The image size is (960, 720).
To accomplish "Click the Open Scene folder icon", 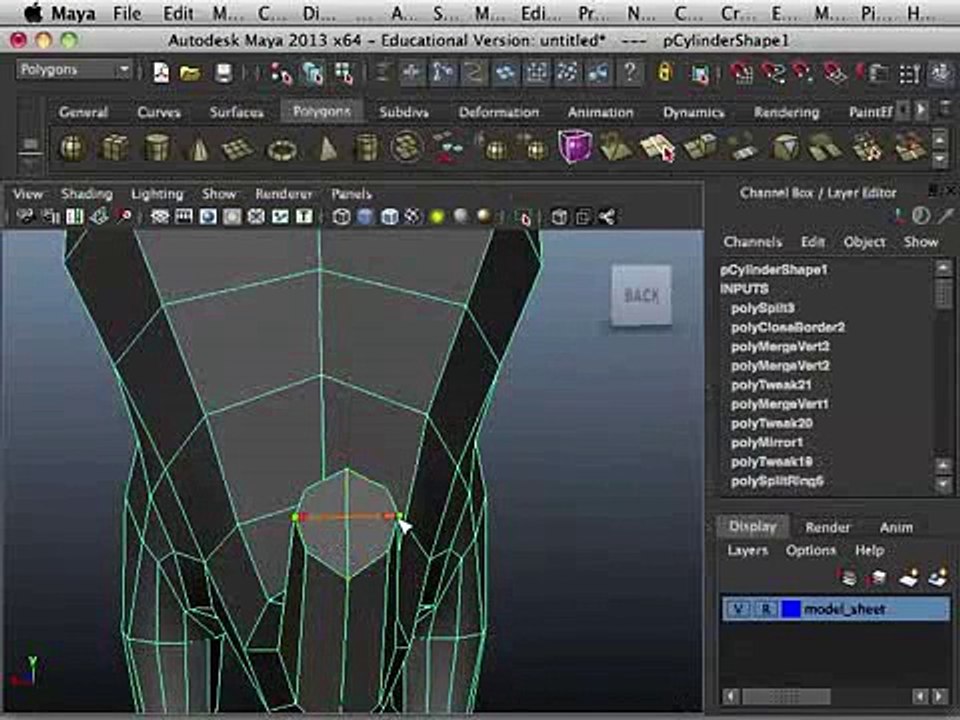I will 190,73.
